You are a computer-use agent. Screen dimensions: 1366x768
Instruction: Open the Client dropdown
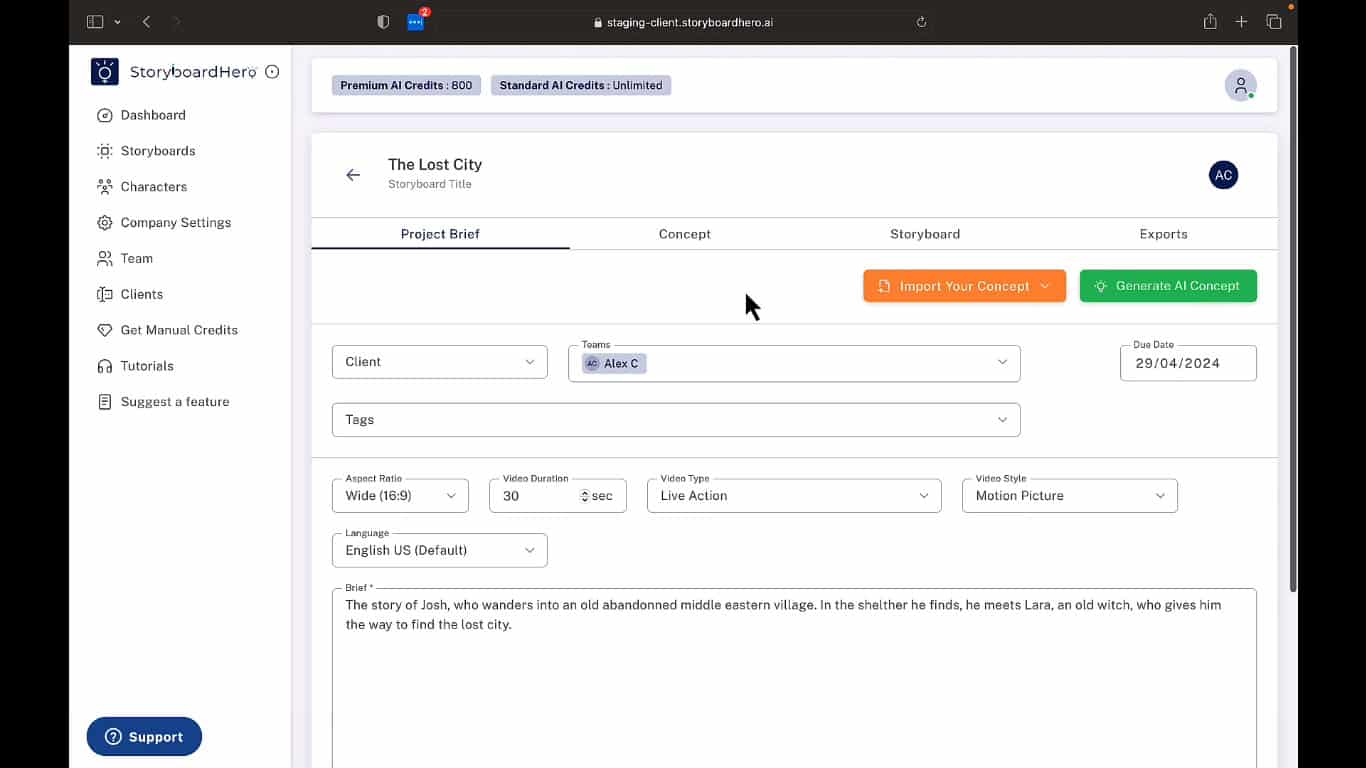tap(440, 362)
